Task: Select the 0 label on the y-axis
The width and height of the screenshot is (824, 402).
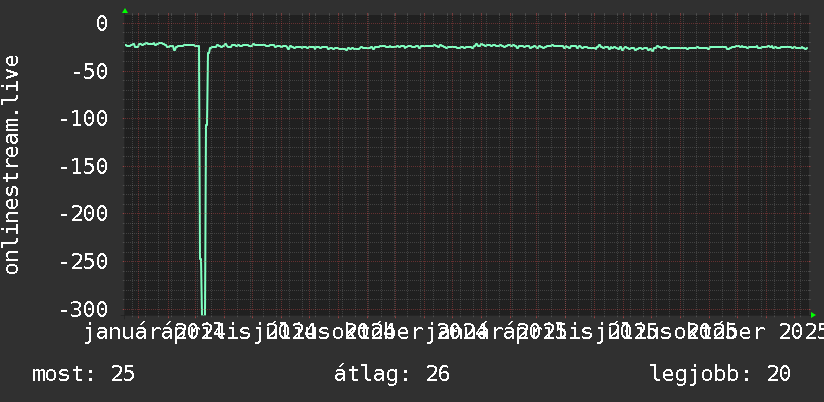Action: click(102, 24)
